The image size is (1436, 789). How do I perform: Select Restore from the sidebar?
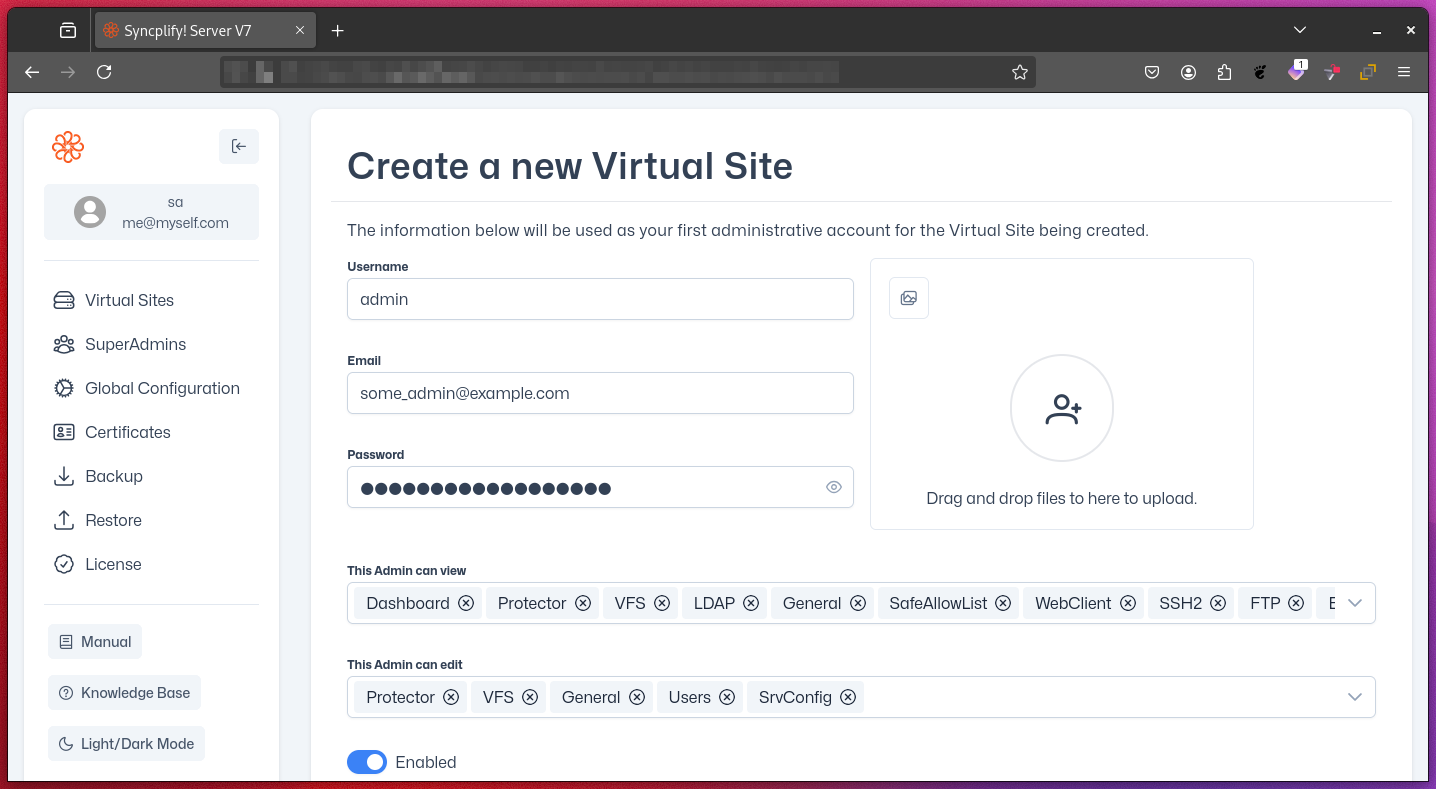(x=113, y=520)
